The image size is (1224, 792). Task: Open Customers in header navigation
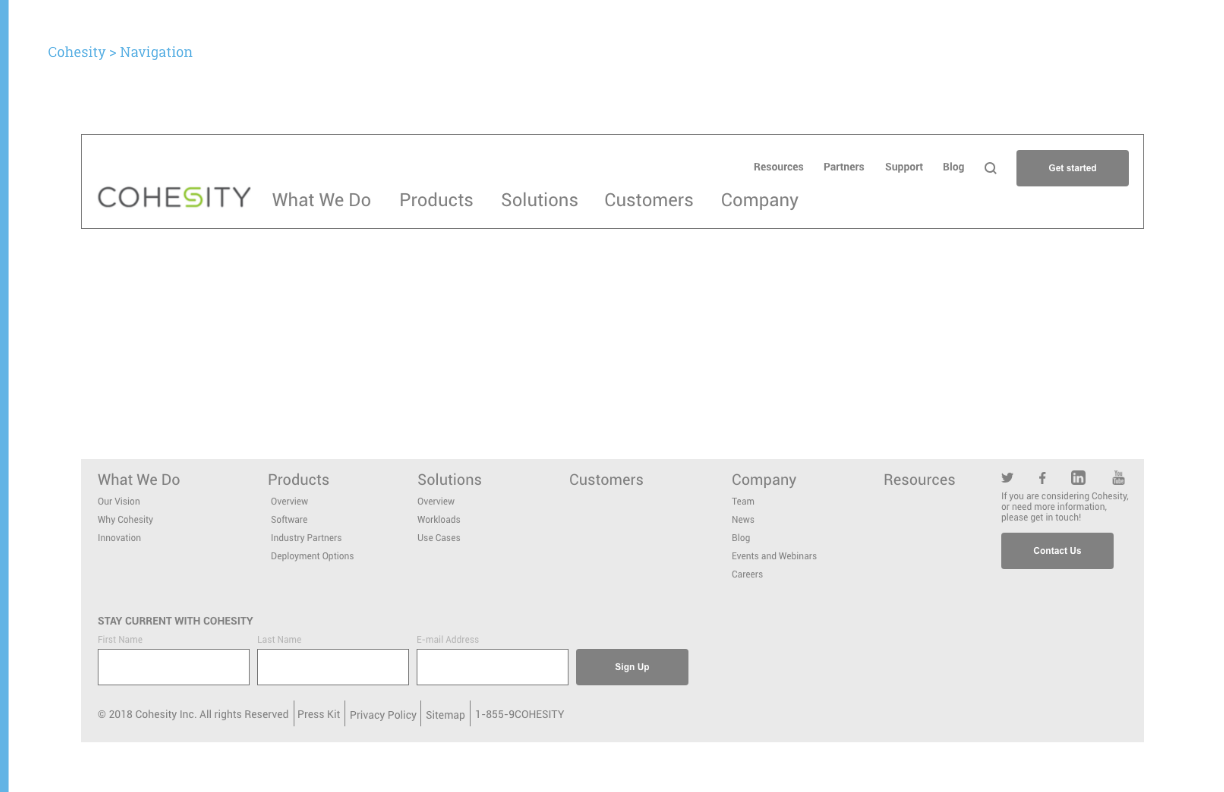648,200
